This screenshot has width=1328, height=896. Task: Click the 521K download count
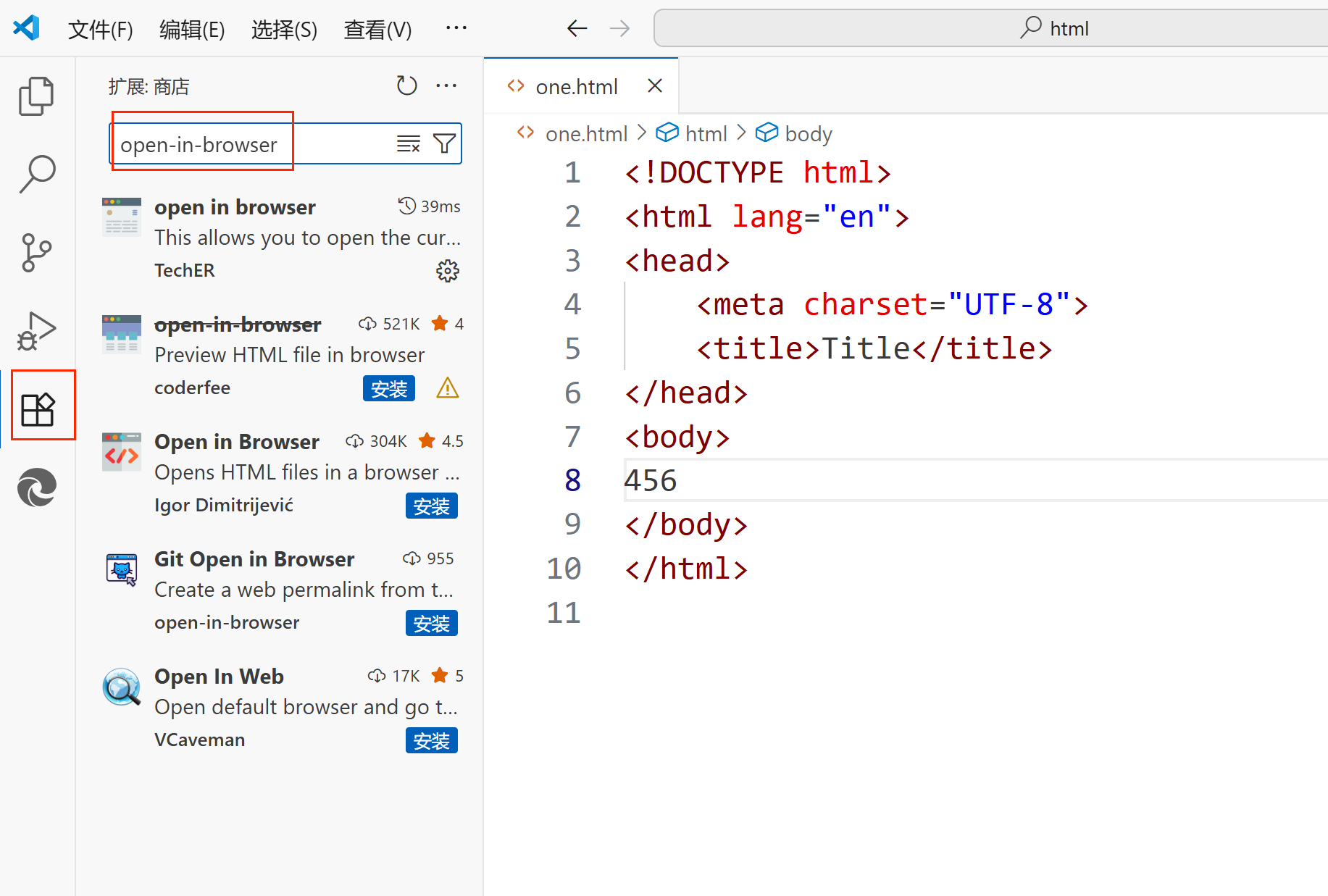coord(401,324)
